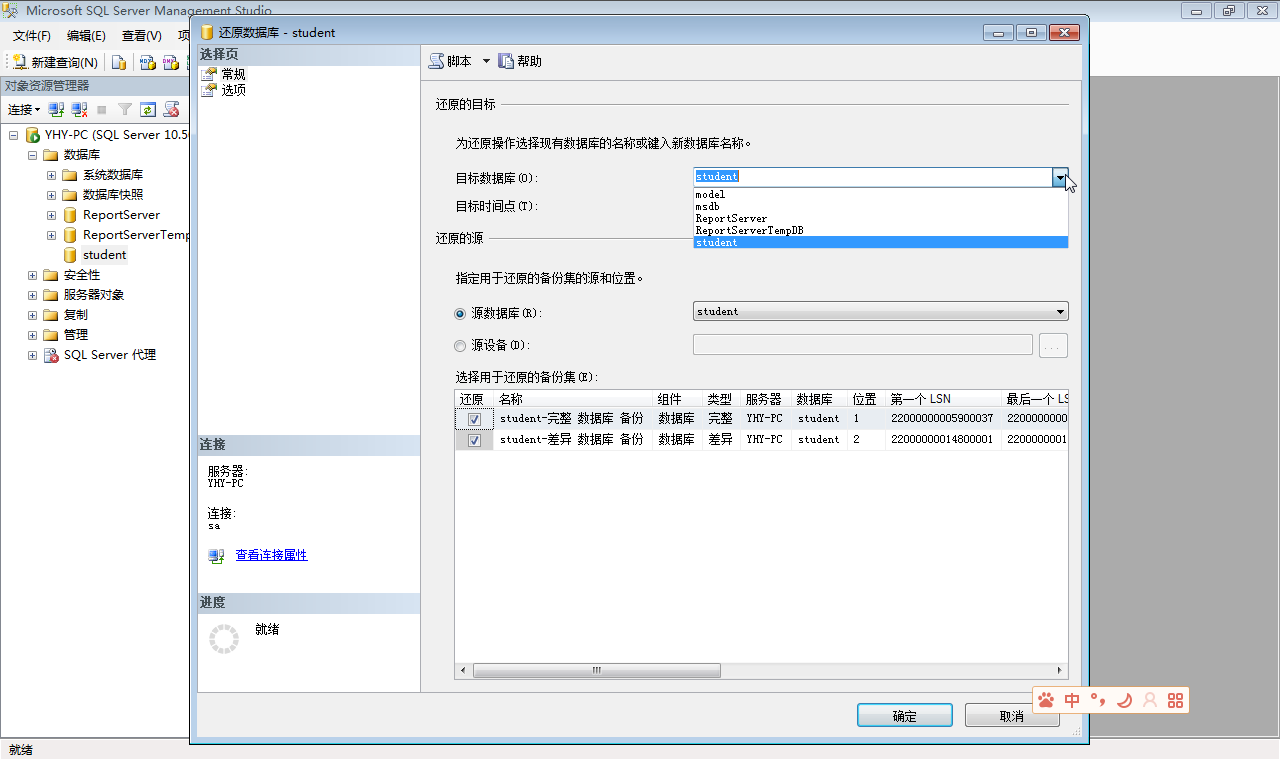Select the 源设备 radio button

pos(460,346)
